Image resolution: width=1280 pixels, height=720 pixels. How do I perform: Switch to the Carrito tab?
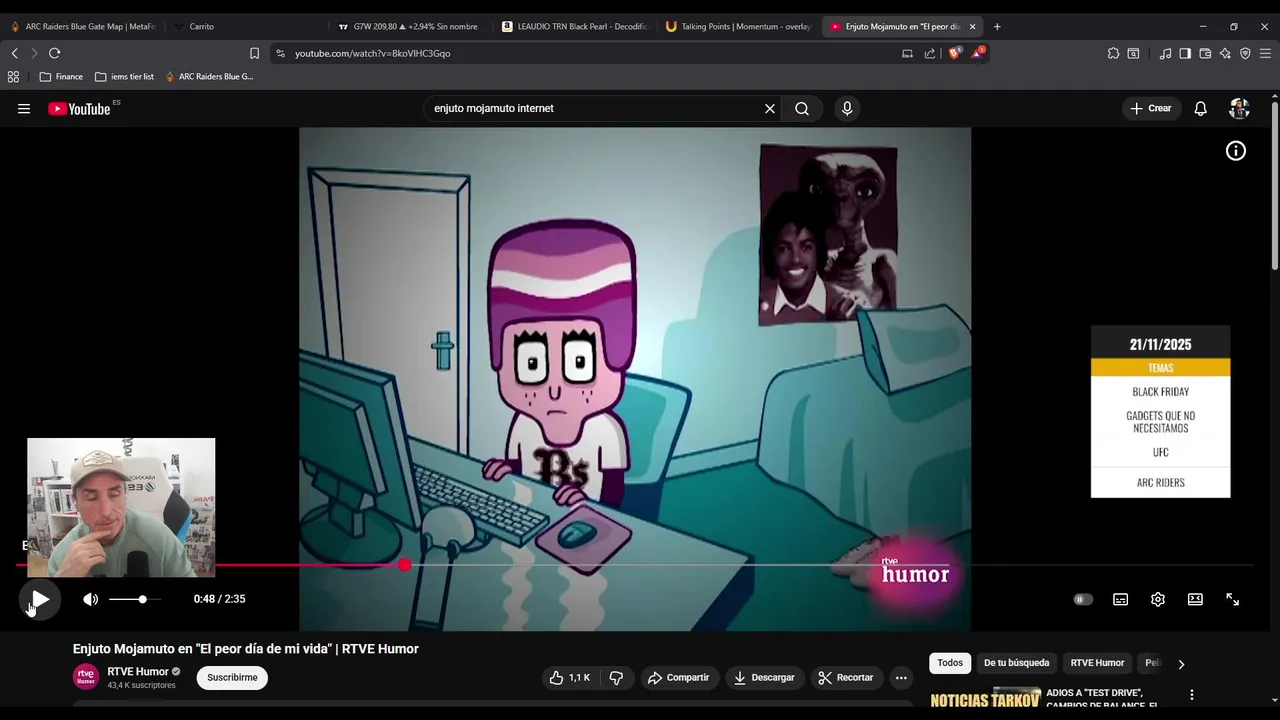(245, 27)
